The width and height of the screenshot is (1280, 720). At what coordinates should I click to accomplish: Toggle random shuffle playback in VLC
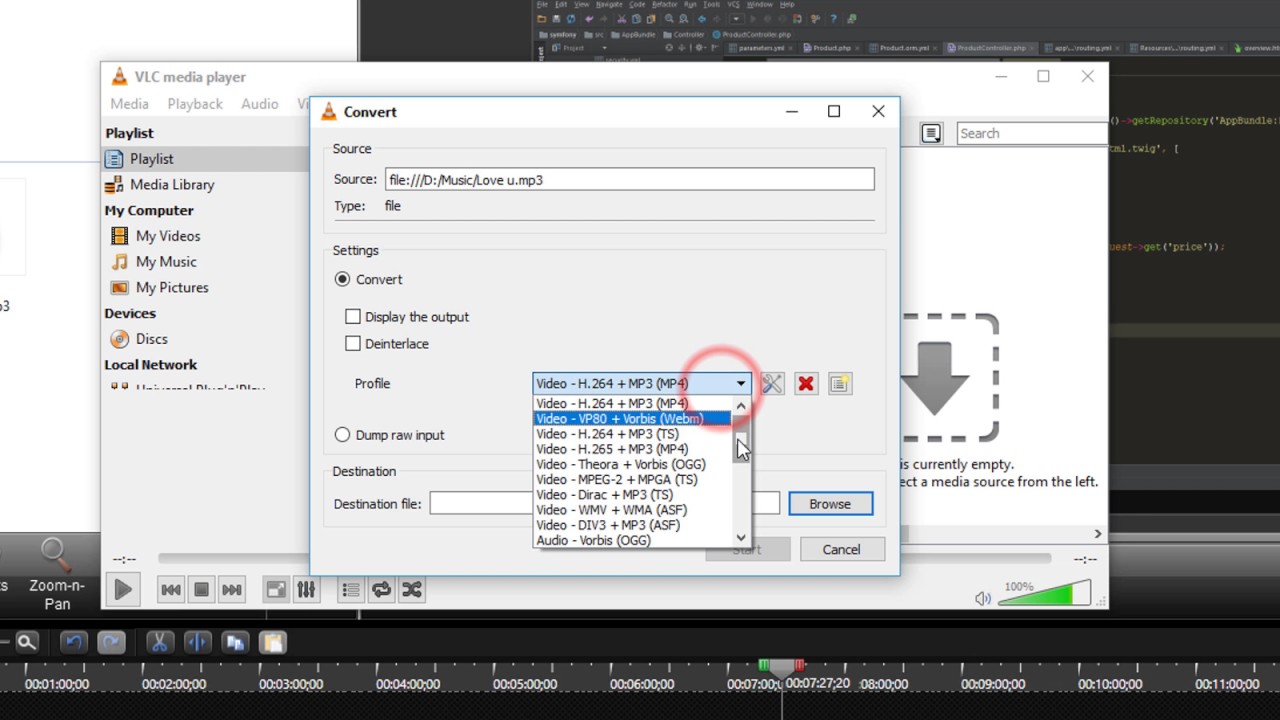(x=411, y=590)
